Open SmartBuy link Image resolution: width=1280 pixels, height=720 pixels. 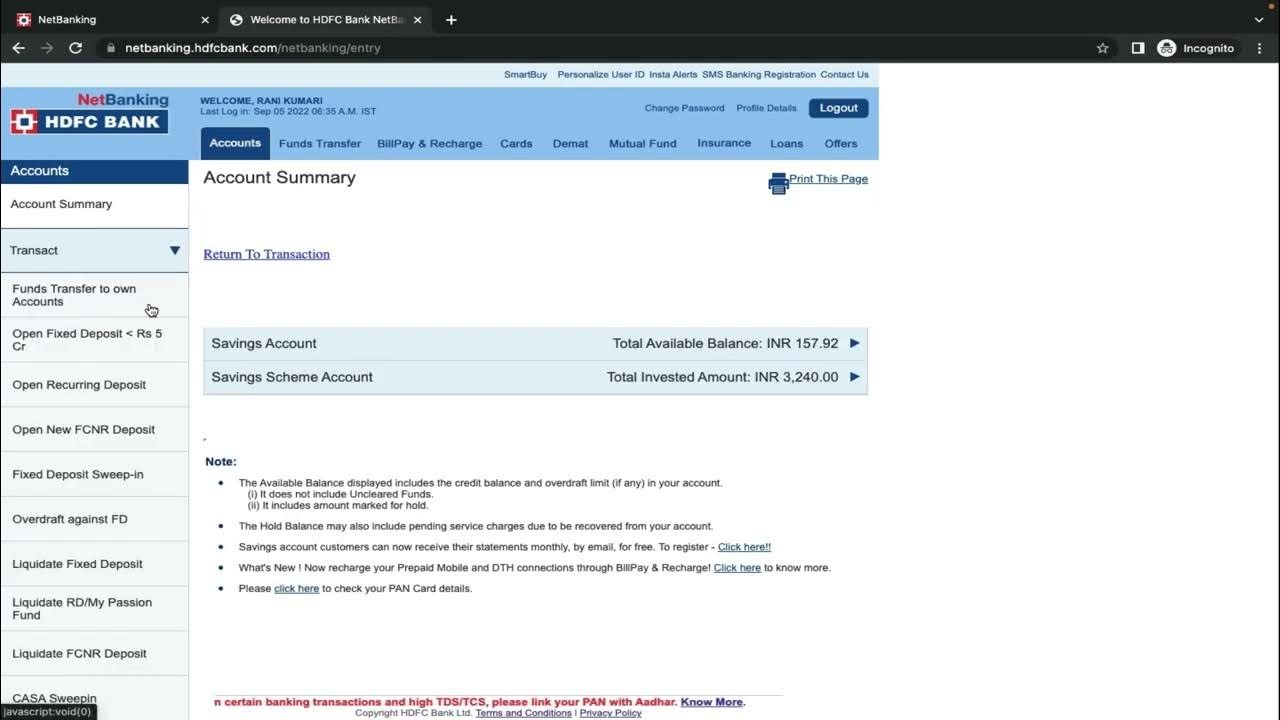point(526,75)
